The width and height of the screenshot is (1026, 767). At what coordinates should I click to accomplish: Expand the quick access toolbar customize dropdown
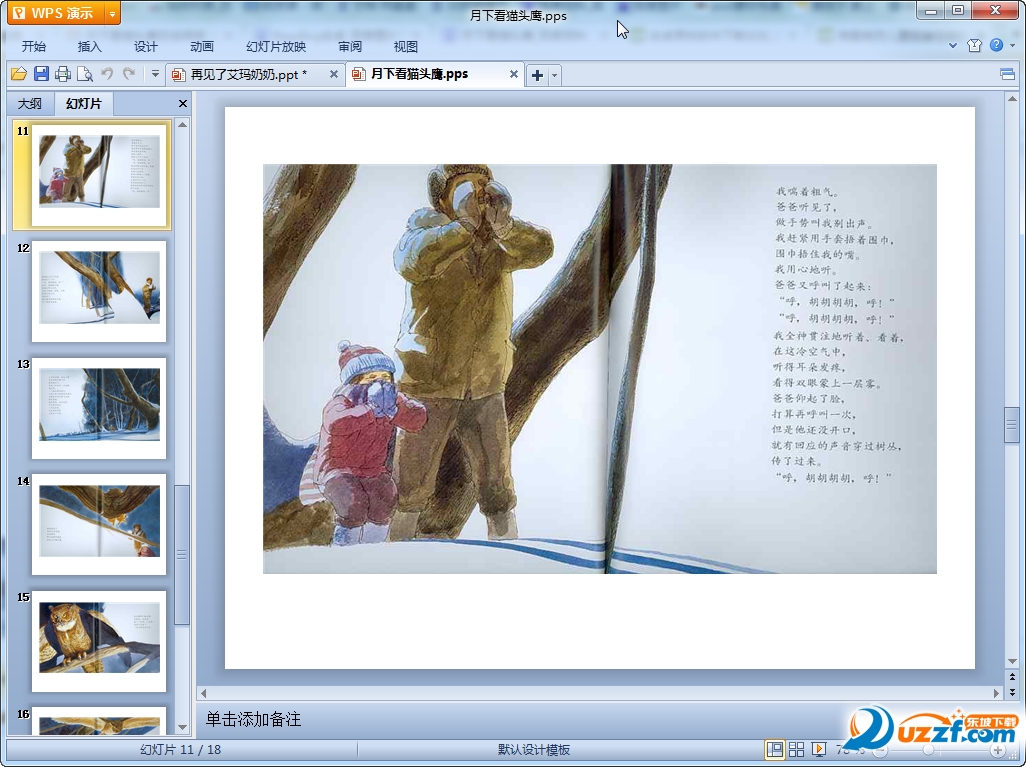pos(155,74)
